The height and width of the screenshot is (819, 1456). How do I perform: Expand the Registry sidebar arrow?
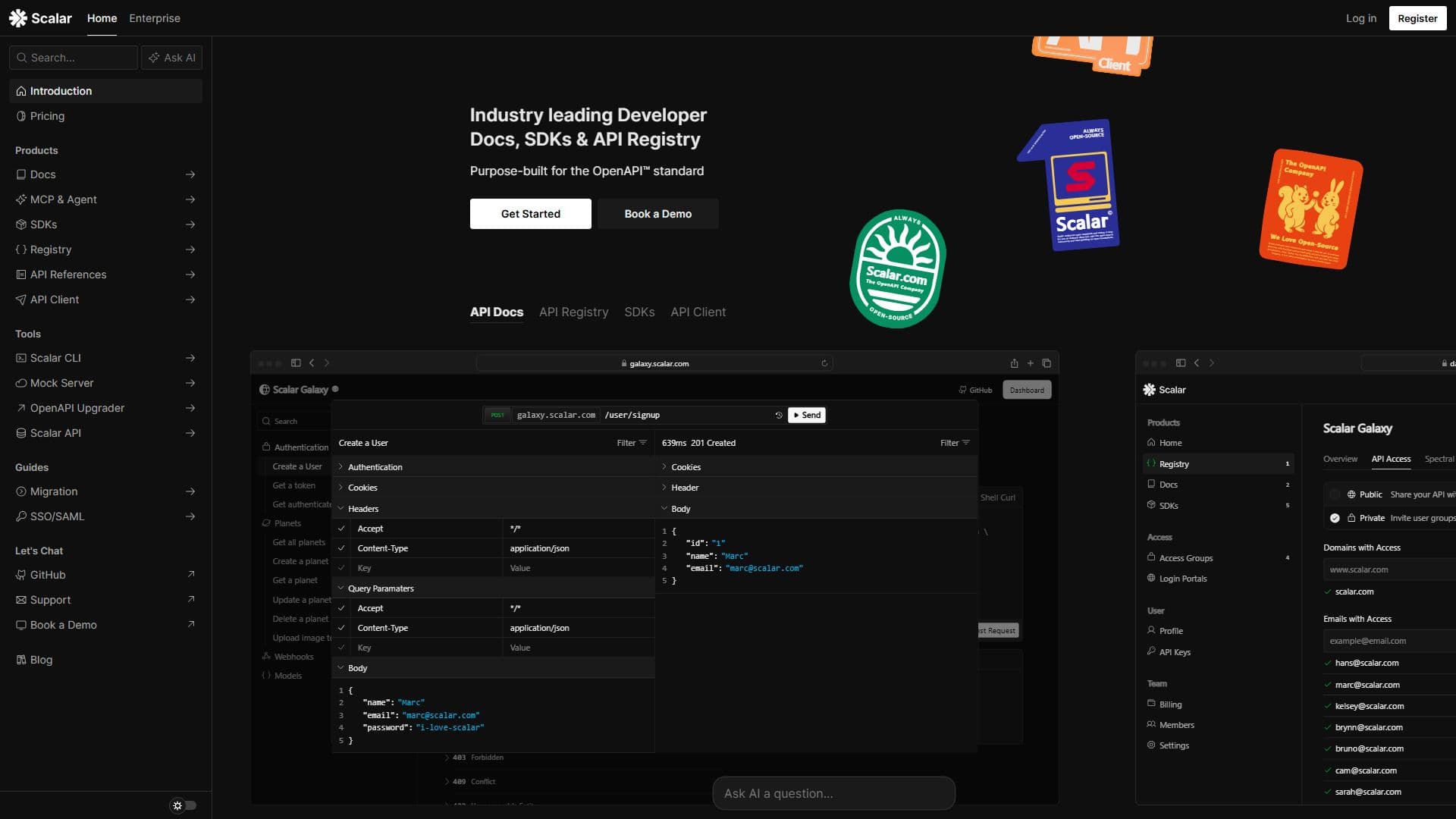tap(190, 249)
